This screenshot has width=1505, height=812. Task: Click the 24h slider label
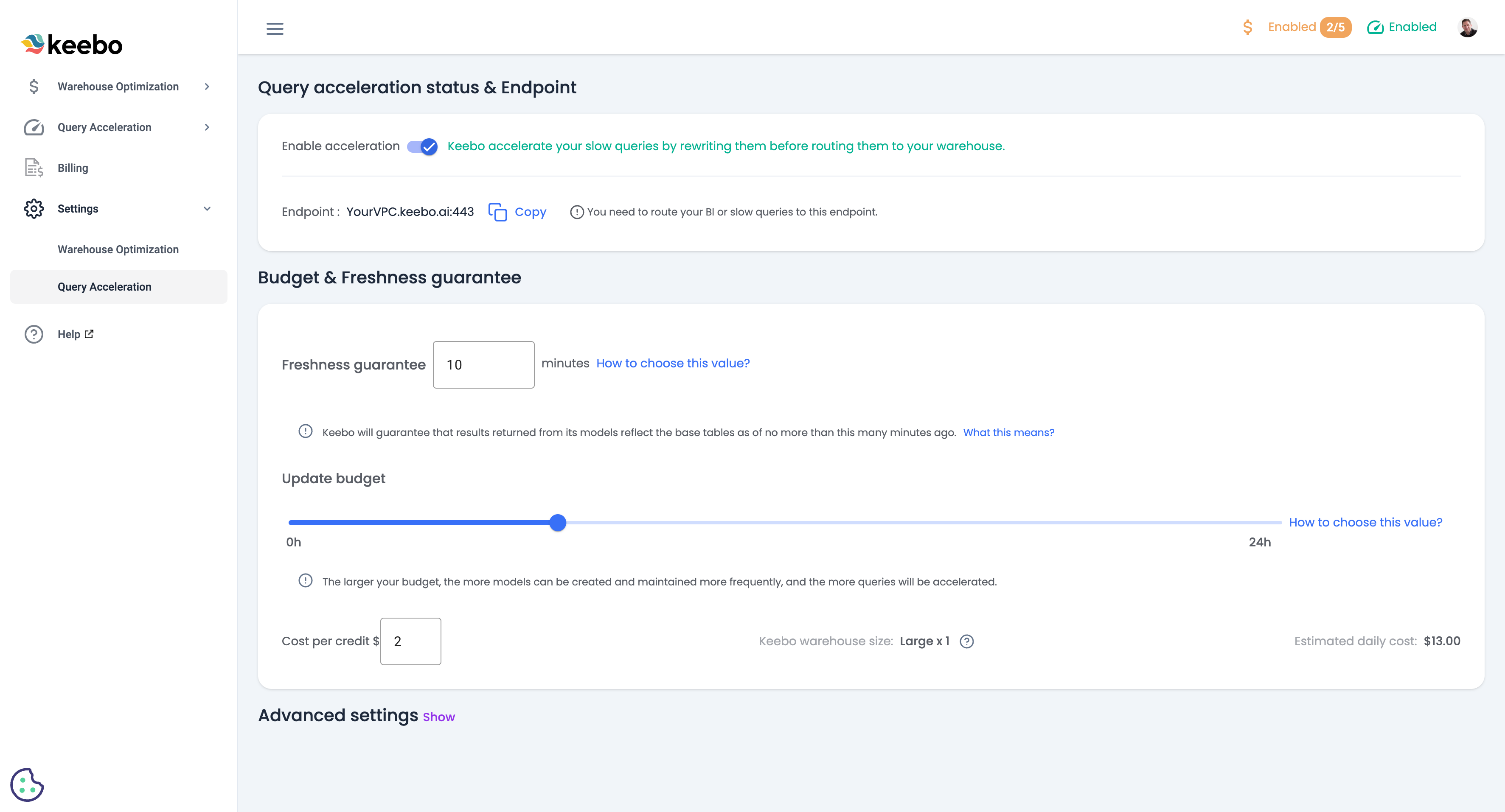point(1260,542)
